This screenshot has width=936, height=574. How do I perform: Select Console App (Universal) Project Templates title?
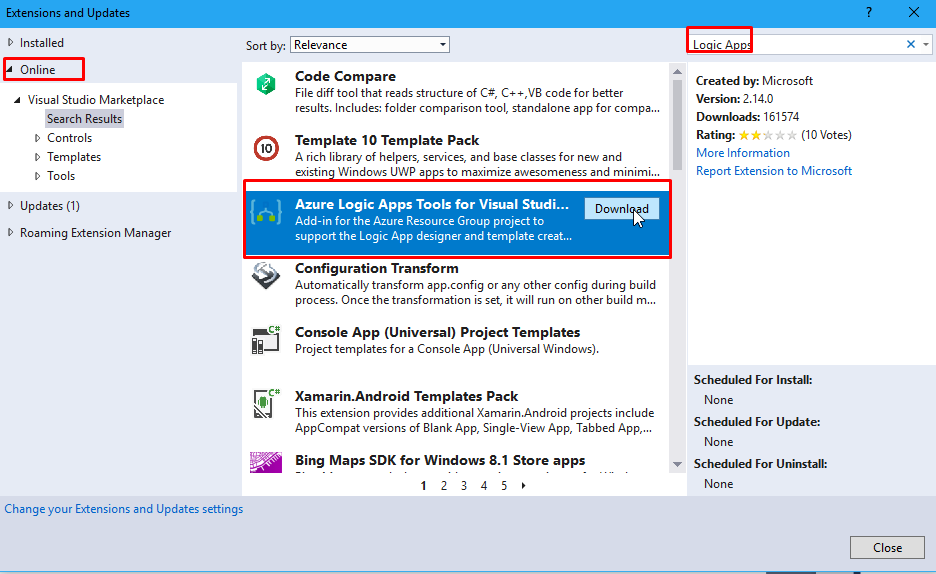click(x=438, y=332)
